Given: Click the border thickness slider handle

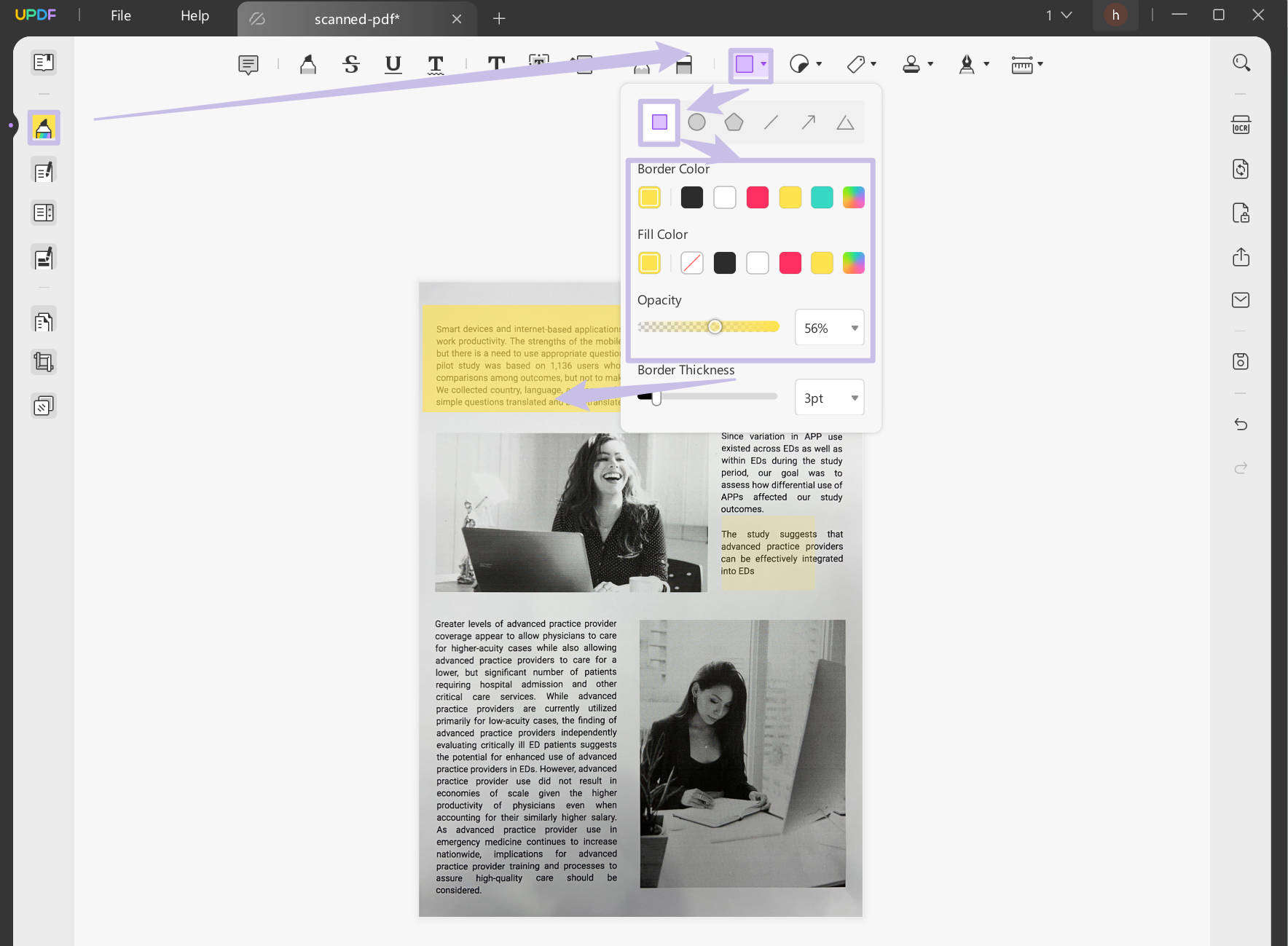Looking at the screenshot, I should (656, 398).
